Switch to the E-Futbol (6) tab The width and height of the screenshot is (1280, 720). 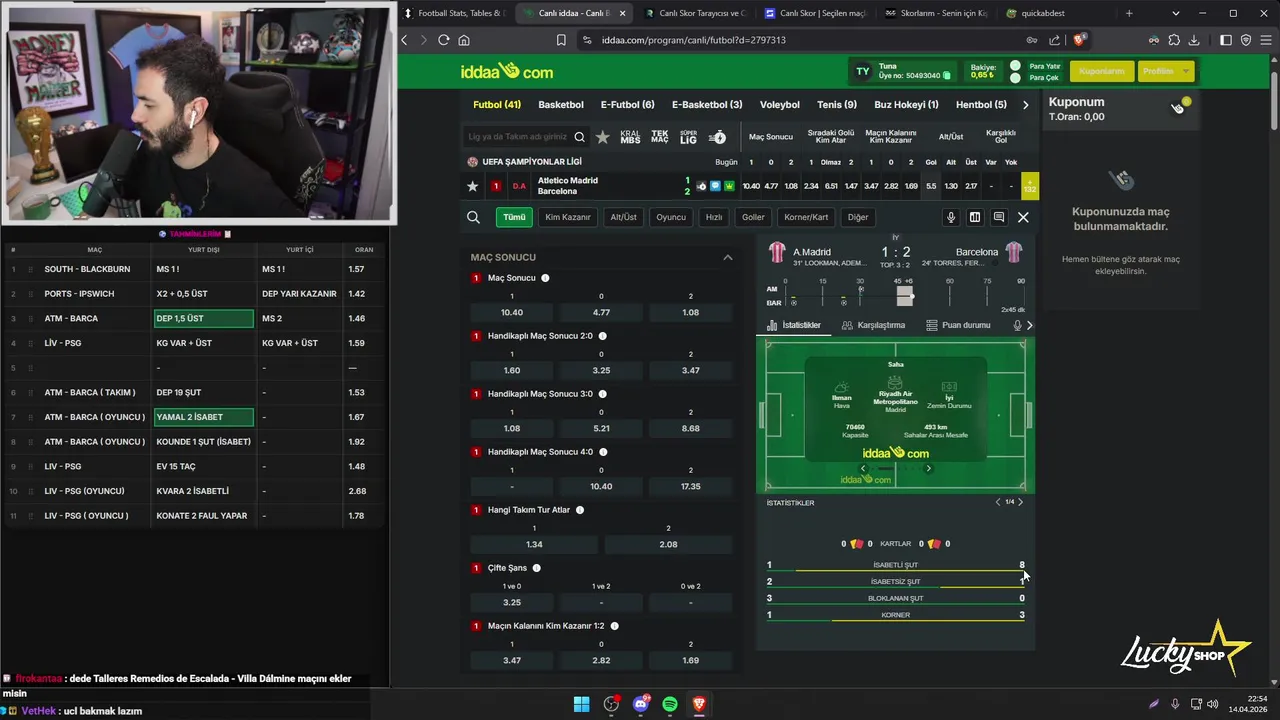pyautogui.click(x=627, y=104)
